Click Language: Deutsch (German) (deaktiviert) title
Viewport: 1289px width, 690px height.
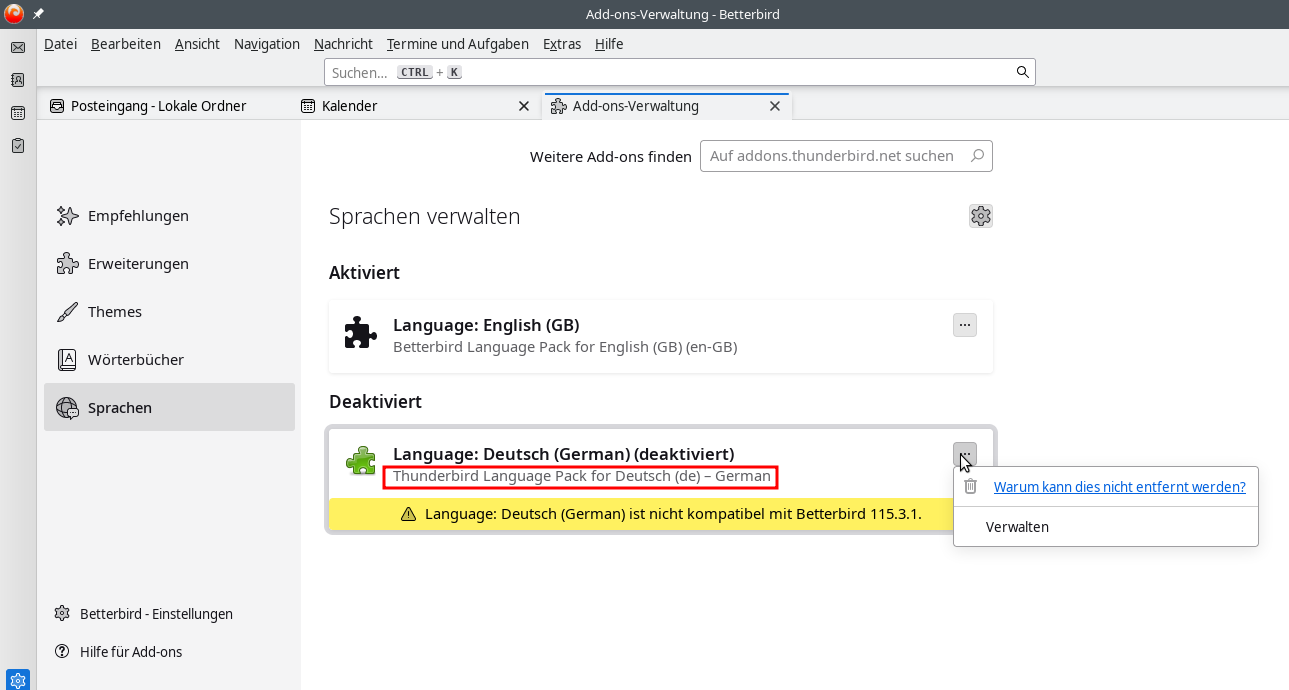(563, 454)
